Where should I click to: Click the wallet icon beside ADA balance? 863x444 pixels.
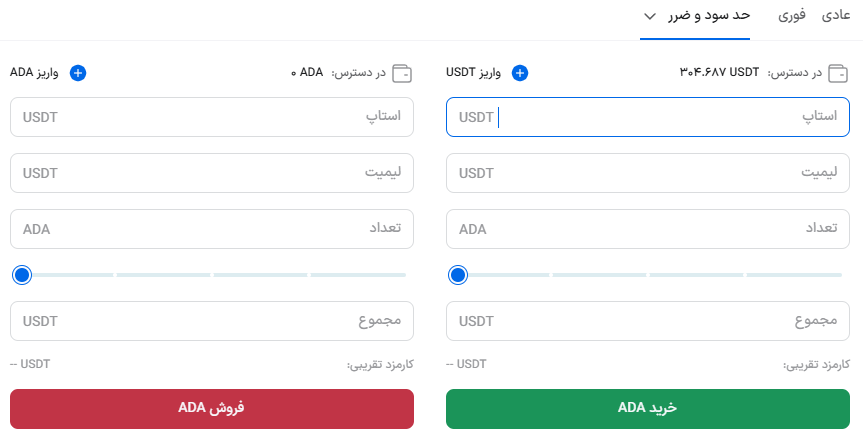pyautogui.click(x=402, y=73)
